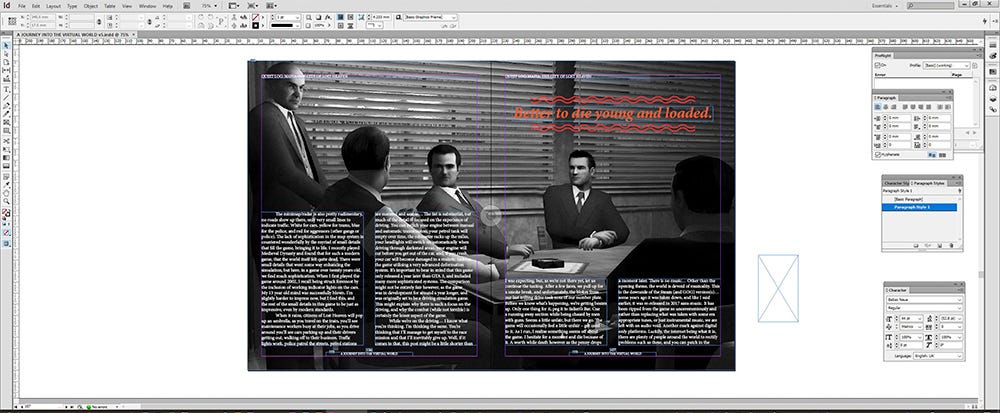Click the large P preview icon in the control bar
This screenshot has width=1000, height=413.
pyautogui.click(x=220, y=21)
